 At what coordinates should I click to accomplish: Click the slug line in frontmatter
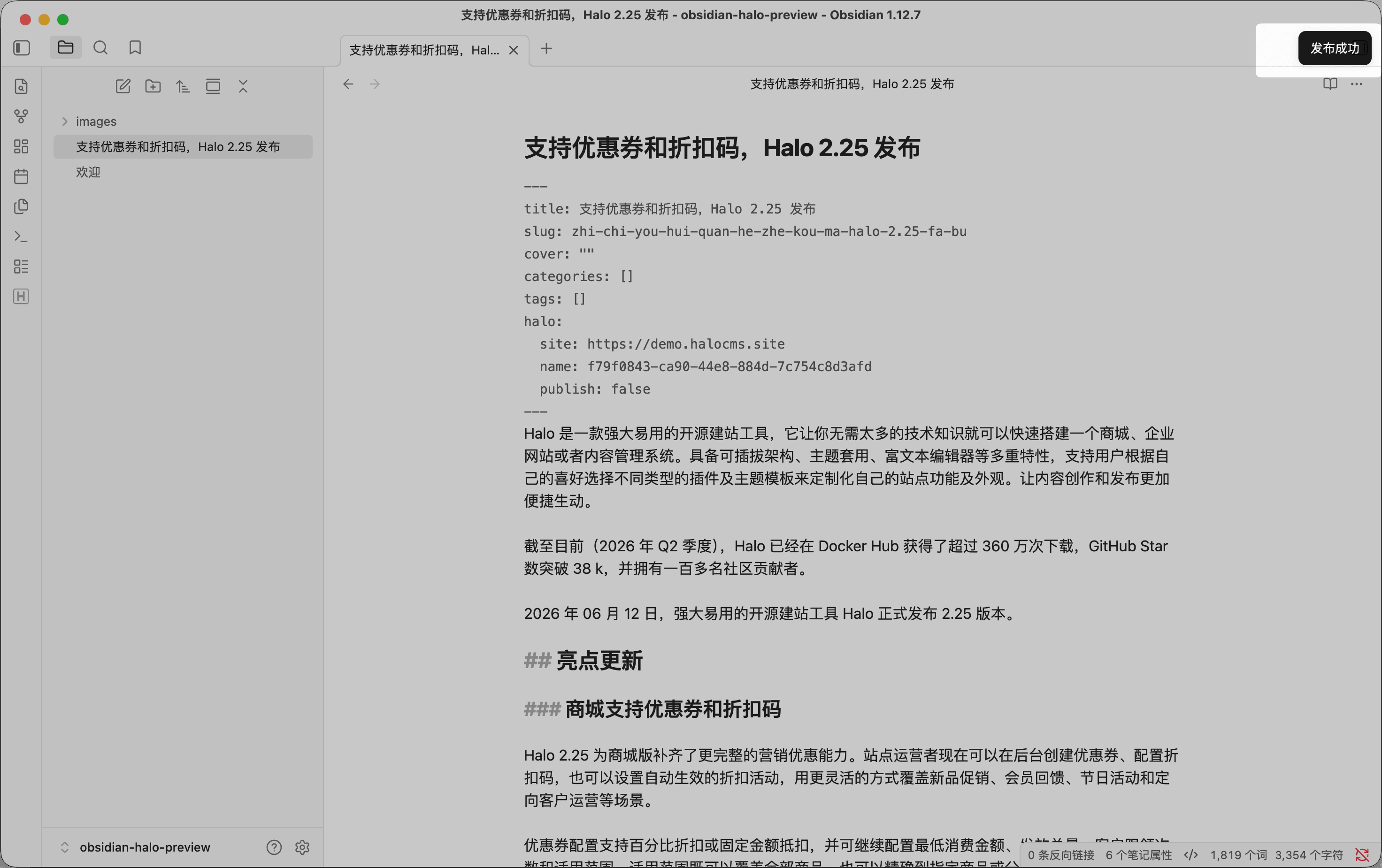[x=745, y=232]
